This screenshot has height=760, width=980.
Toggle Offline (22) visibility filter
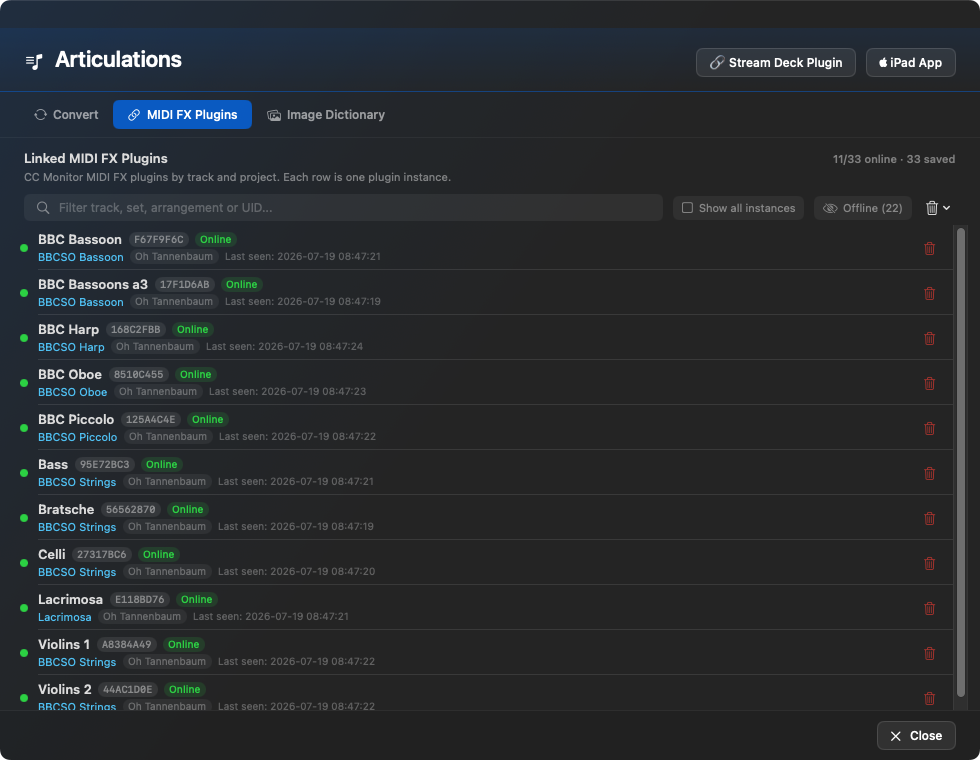pos(862,208)
